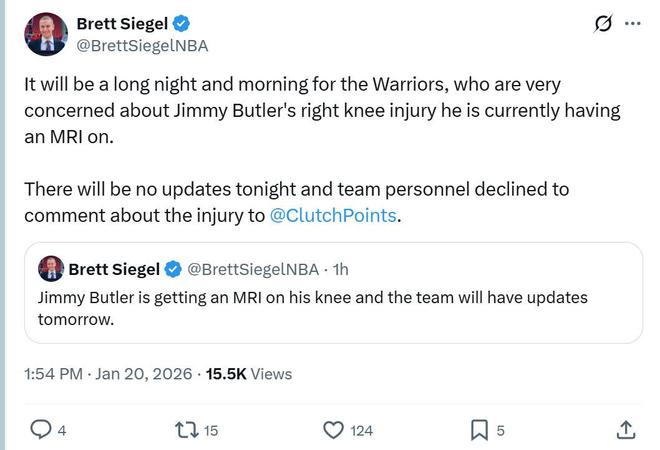Click the quoted tweet's small avatar
Image resolution: width=660 pixels, height=450 pixels.
click(x=51, y=268)
